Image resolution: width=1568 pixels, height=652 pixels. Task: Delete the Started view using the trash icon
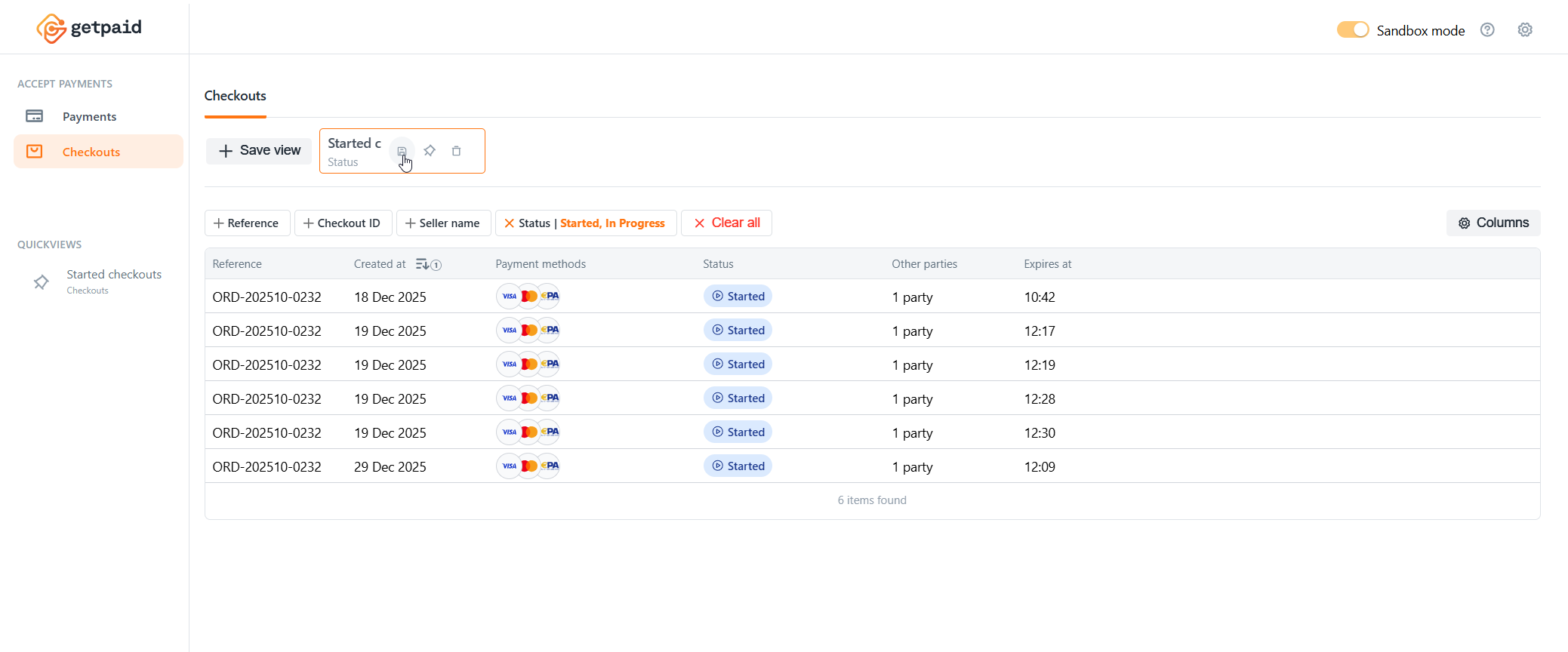456,151
